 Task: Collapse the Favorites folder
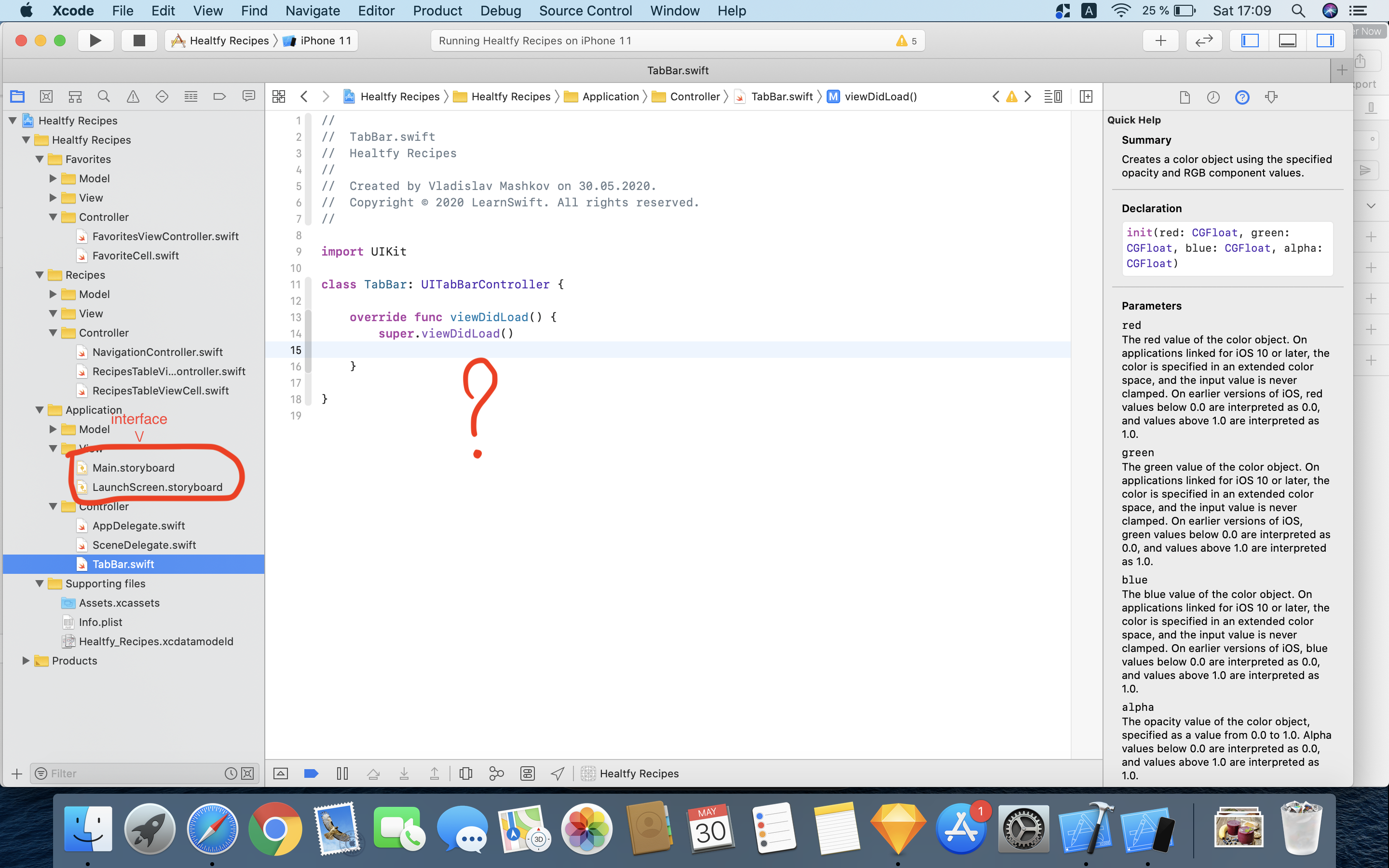pos(40,159)
